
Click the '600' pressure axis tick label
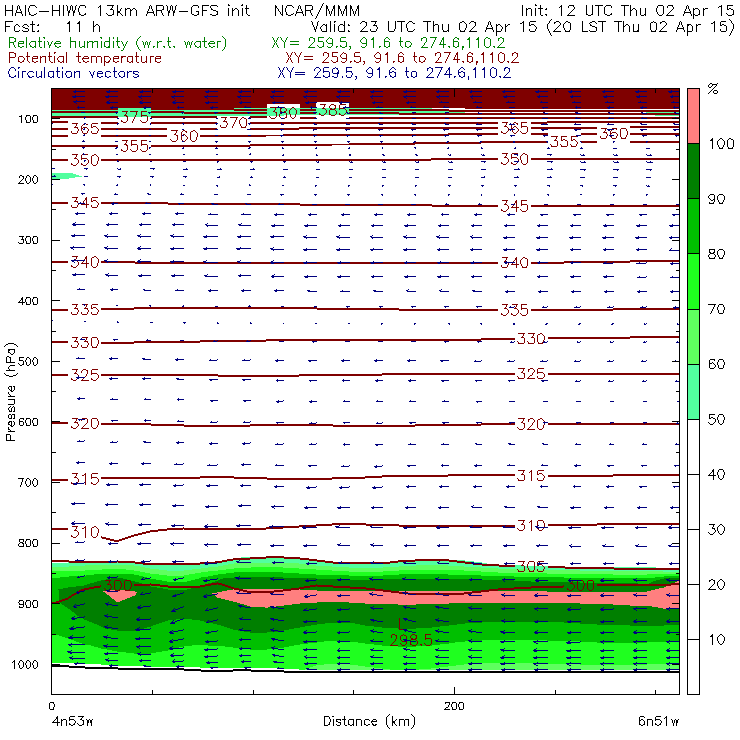[x=28, y=422]
